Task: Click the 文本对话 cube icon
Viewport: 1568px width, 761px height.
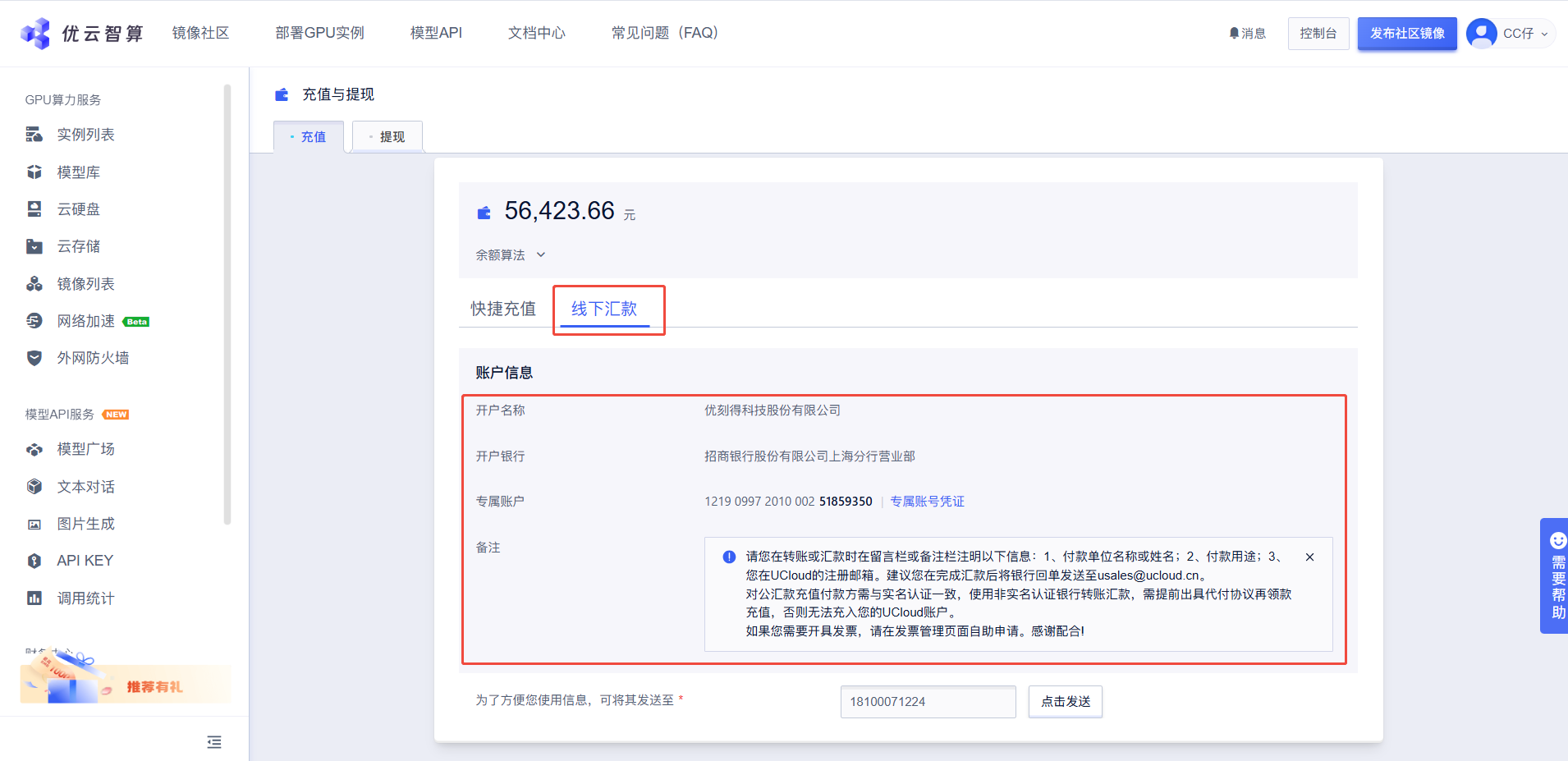Action: pyautogui.click(x=34, y=487)
